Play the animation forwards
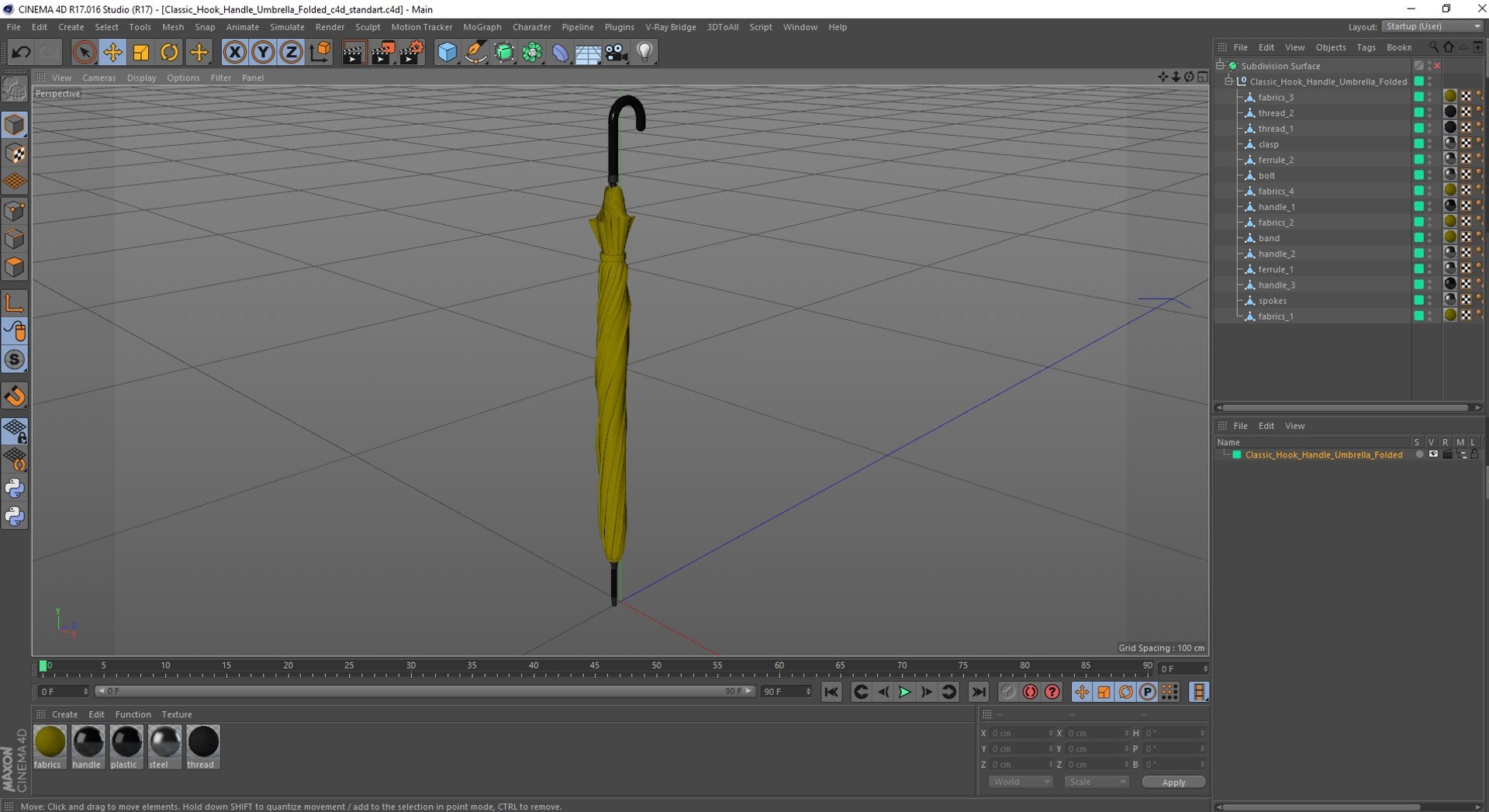 point(904,692)
